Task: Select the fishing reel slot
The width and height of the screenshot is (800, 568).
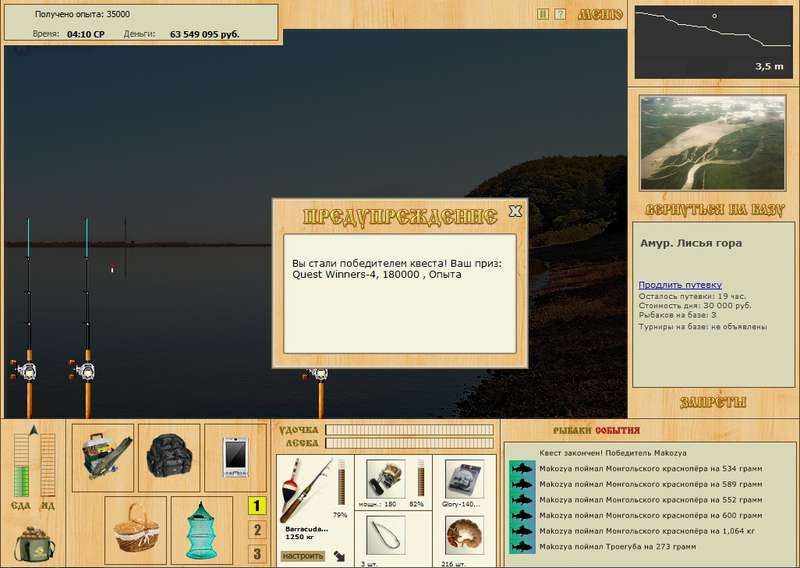Action: pos(386,479)
